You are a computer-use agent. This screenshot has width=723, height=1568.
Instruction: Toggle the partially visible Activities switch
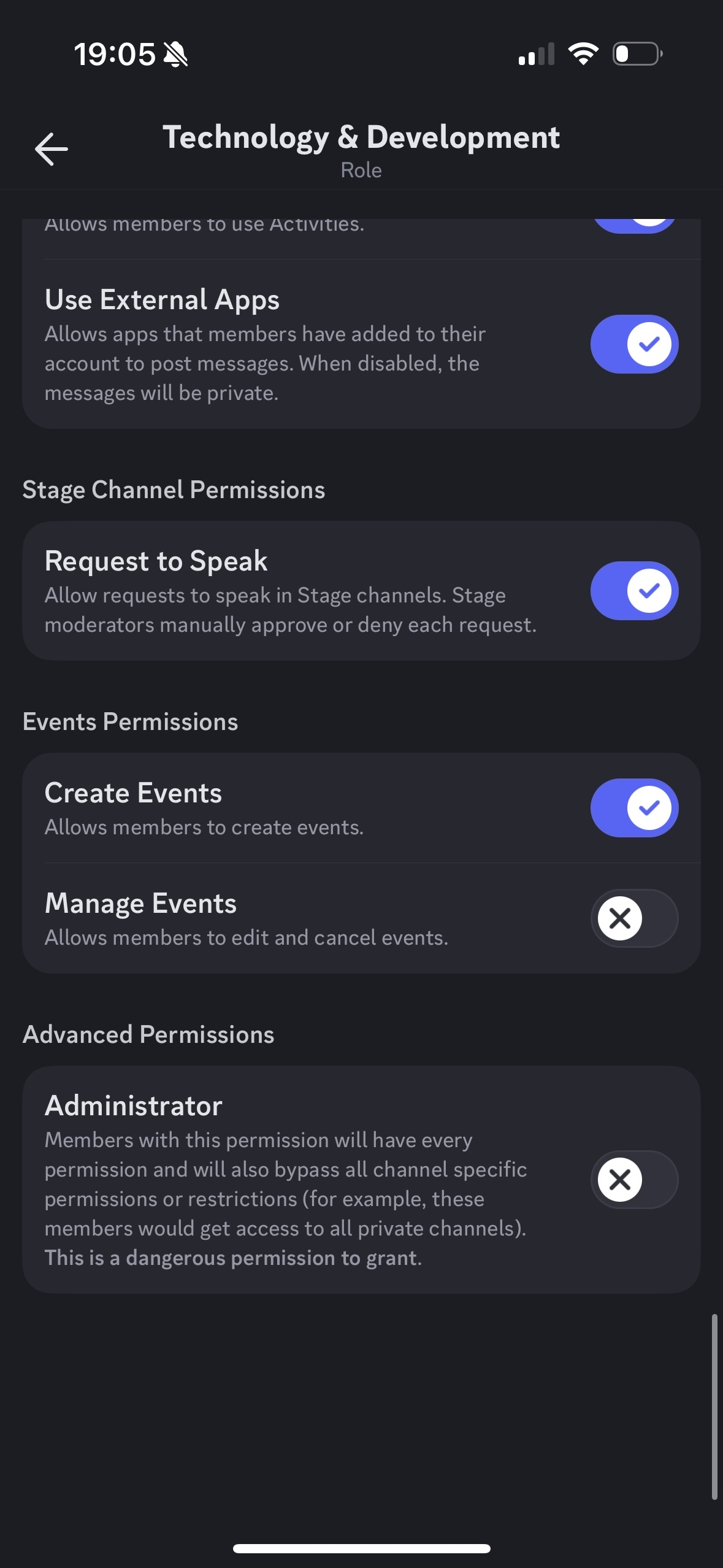click(x=634, y=225)
